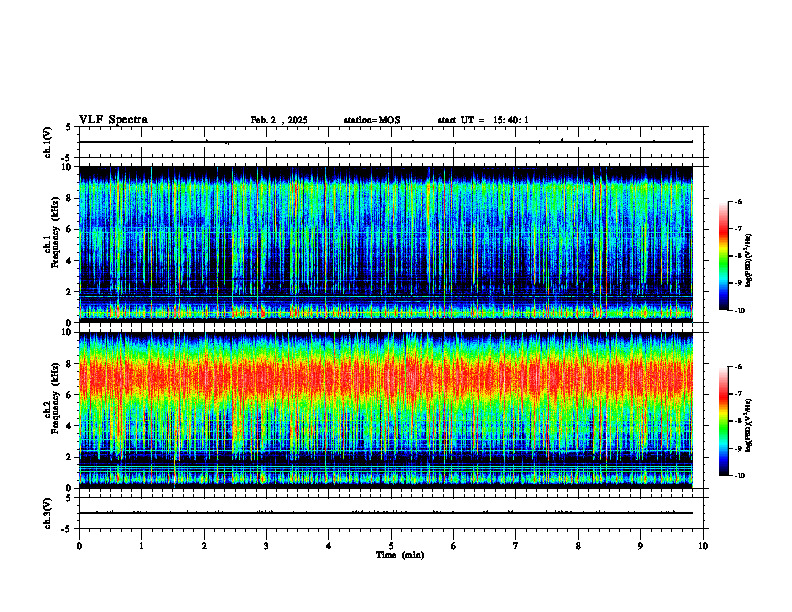792x612 pixels.
Task: Click the ch.2 spectrogram plot area
Action: 386,410
